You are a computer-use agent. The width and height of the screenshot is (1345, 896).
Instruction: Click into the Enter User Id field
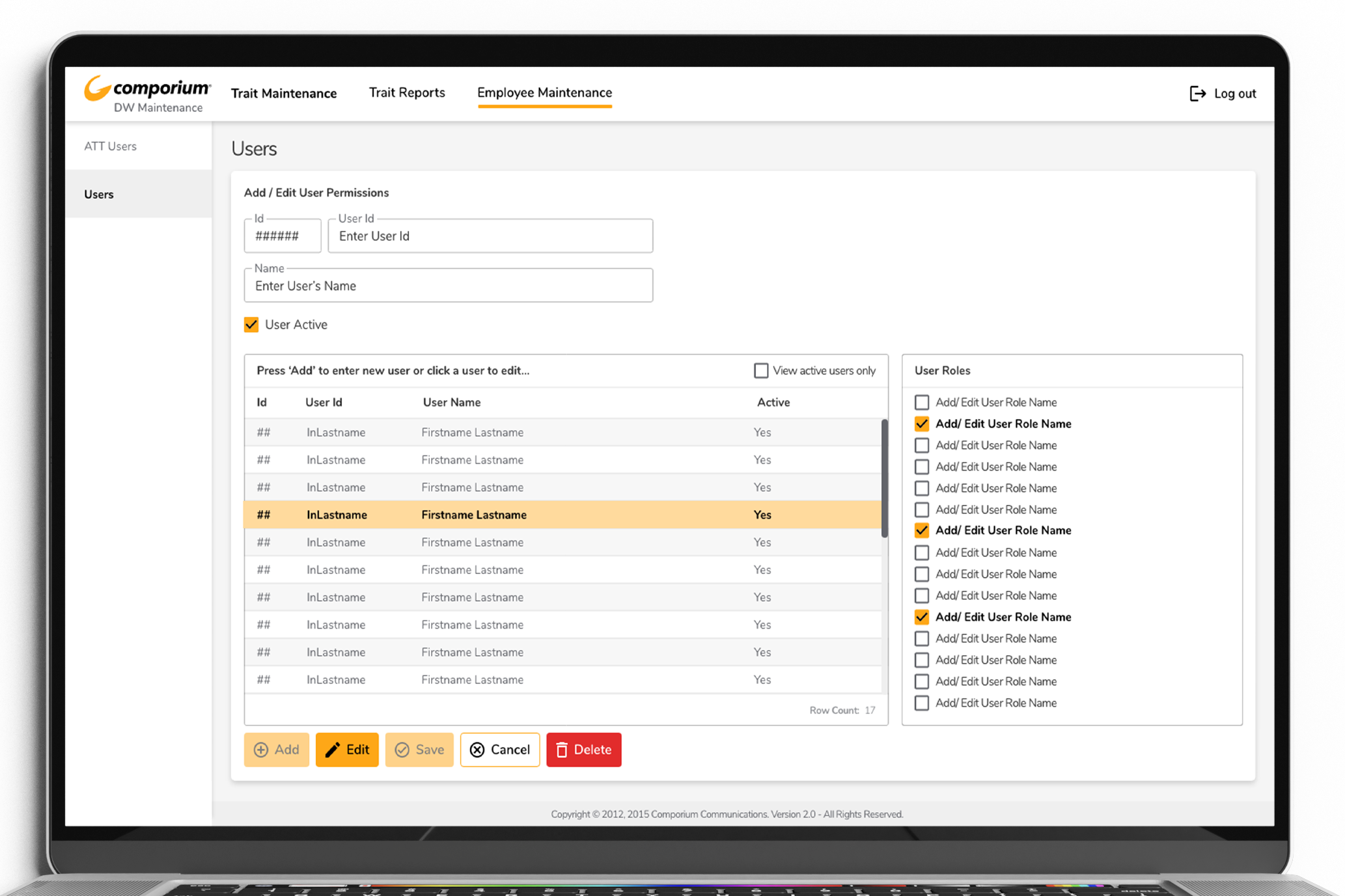490,236
